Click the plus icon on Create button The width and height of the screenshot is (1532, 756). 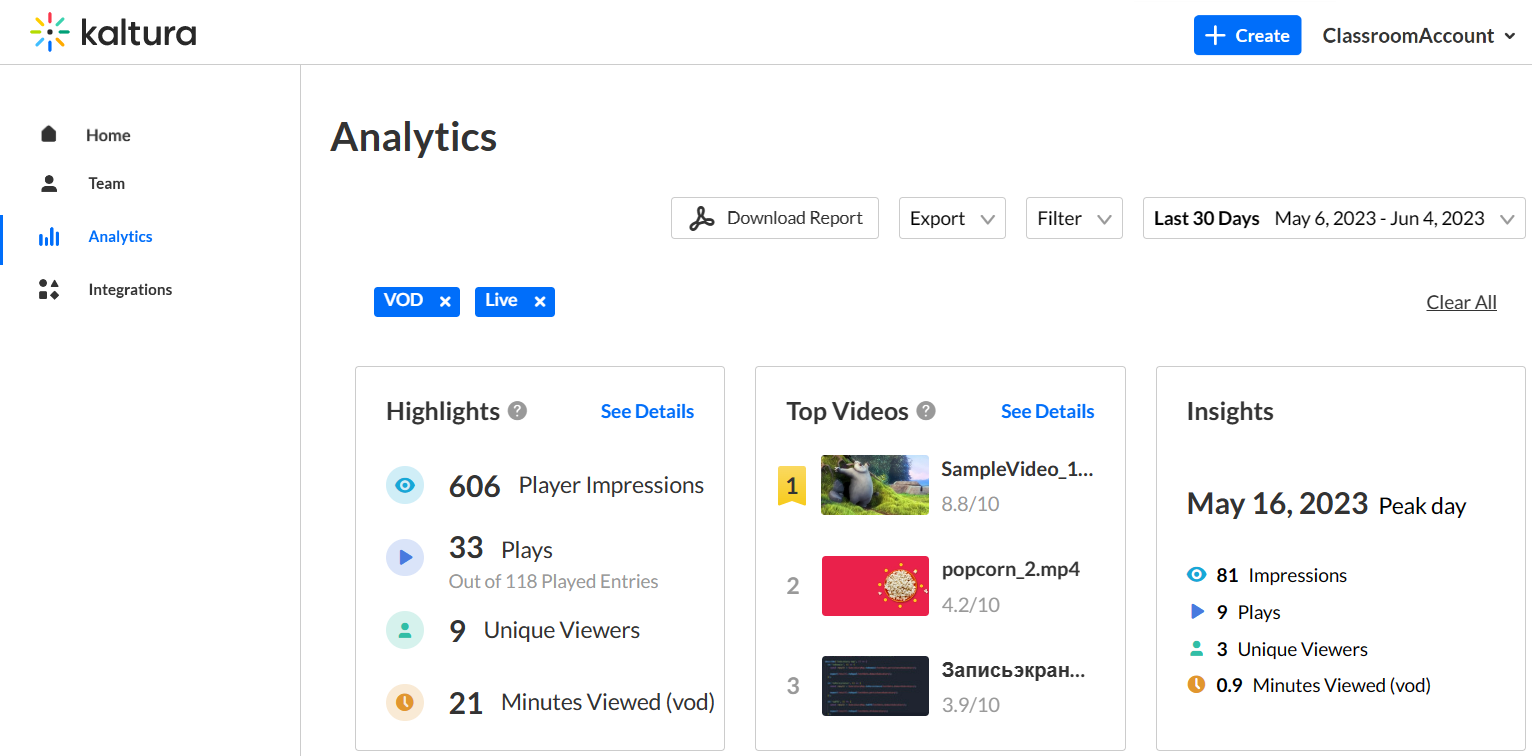(1215, 36)
